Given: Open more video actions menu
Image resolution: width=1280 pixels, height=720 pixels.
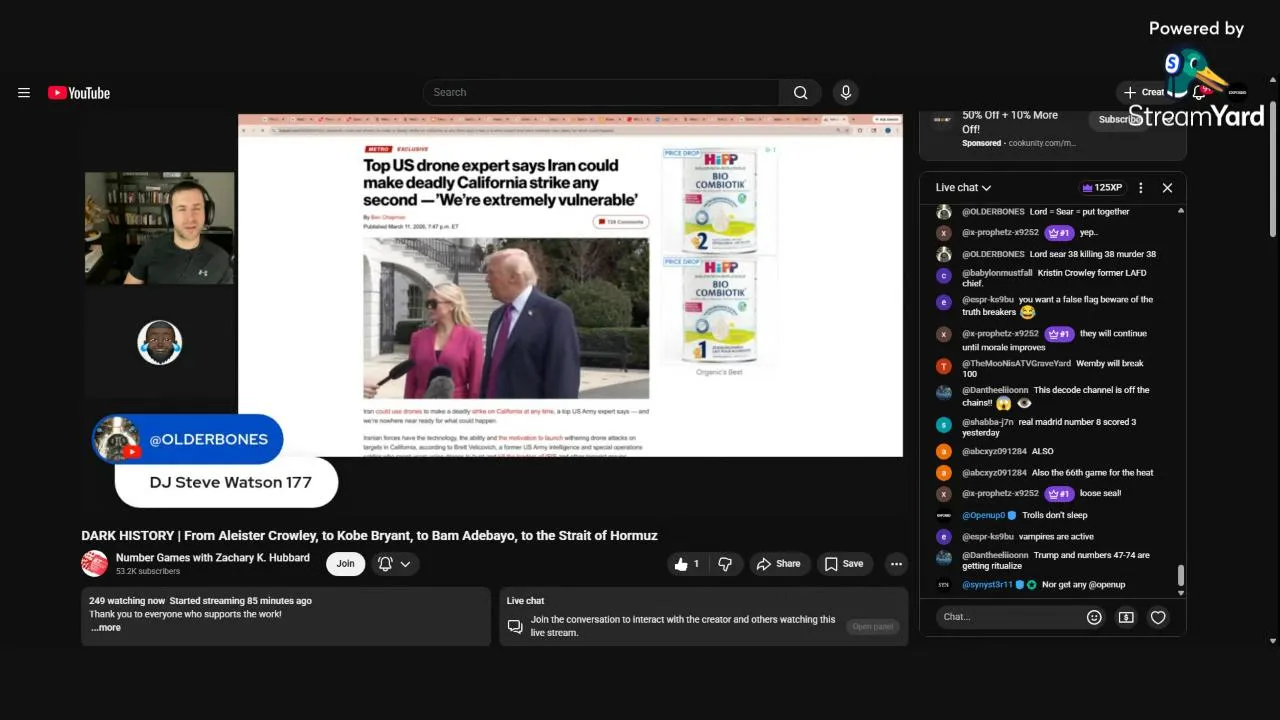Looking at the screenshot, I should point(896,564).
